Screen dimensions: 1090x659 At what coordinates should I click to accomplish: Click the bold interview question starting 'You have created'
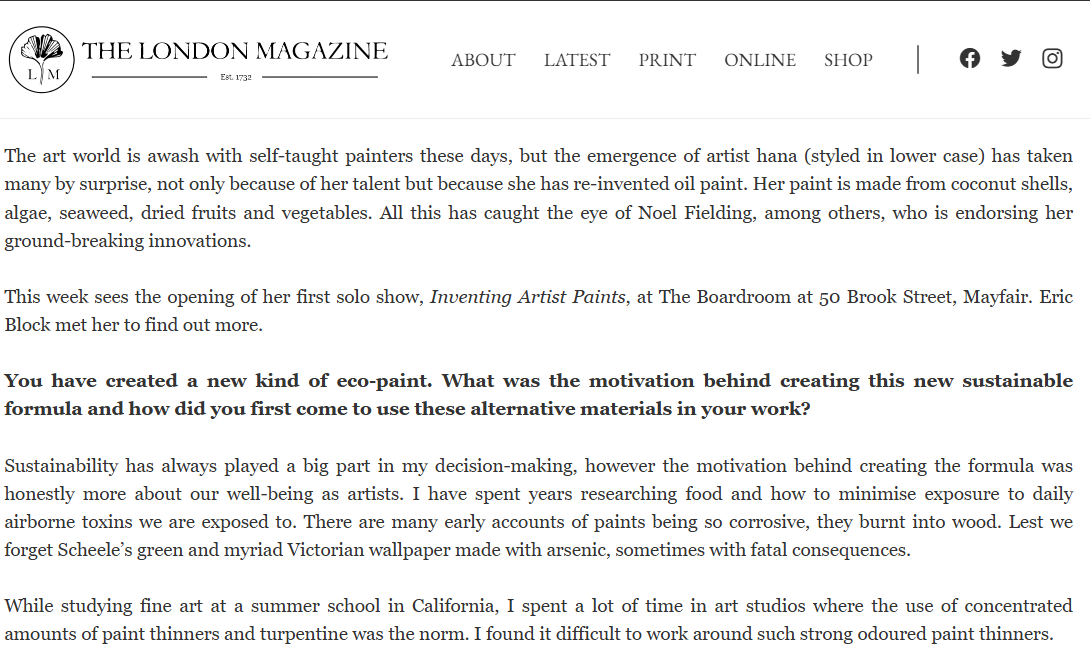click(539, 395)
